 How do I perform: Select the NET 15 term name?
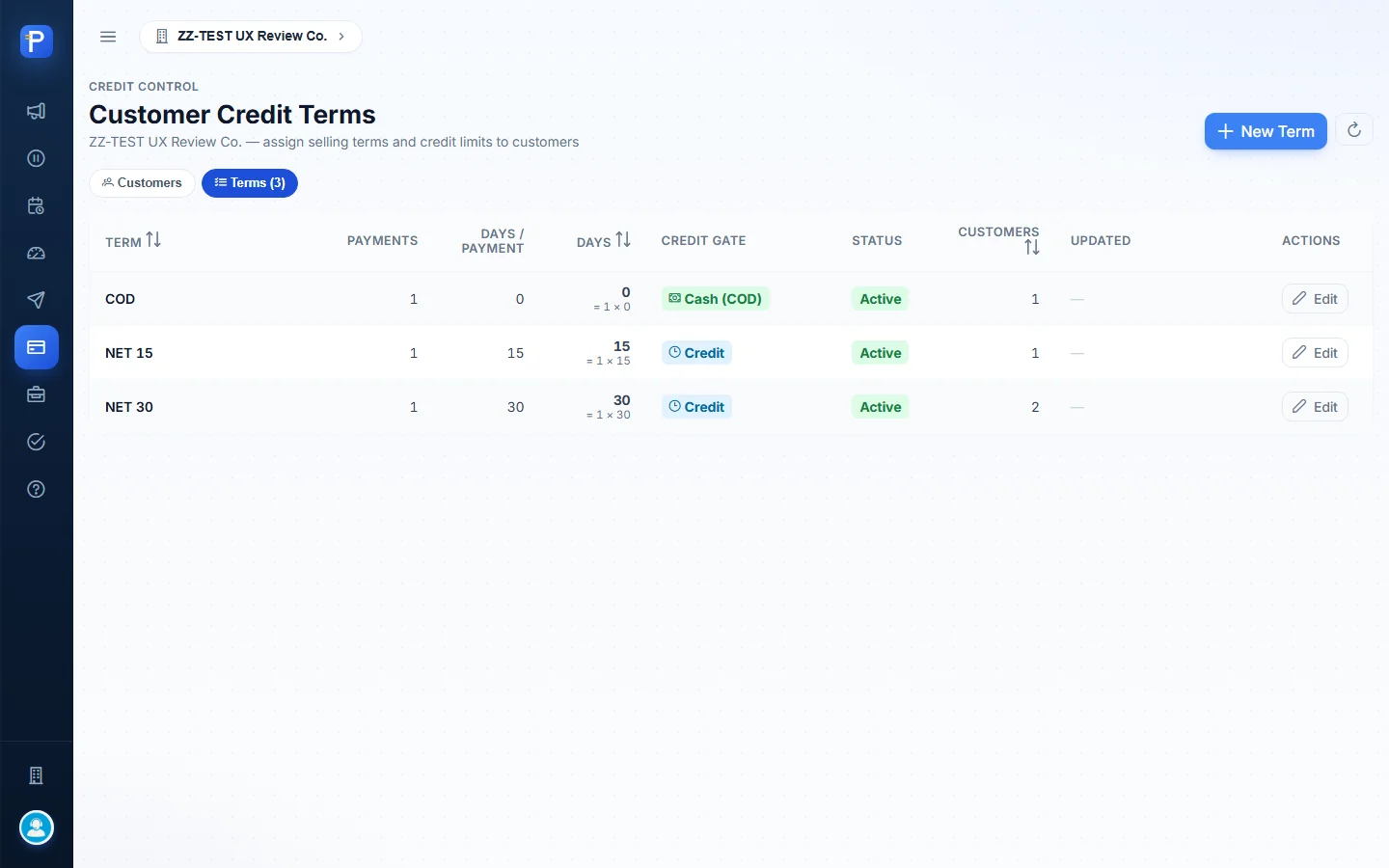129,353
